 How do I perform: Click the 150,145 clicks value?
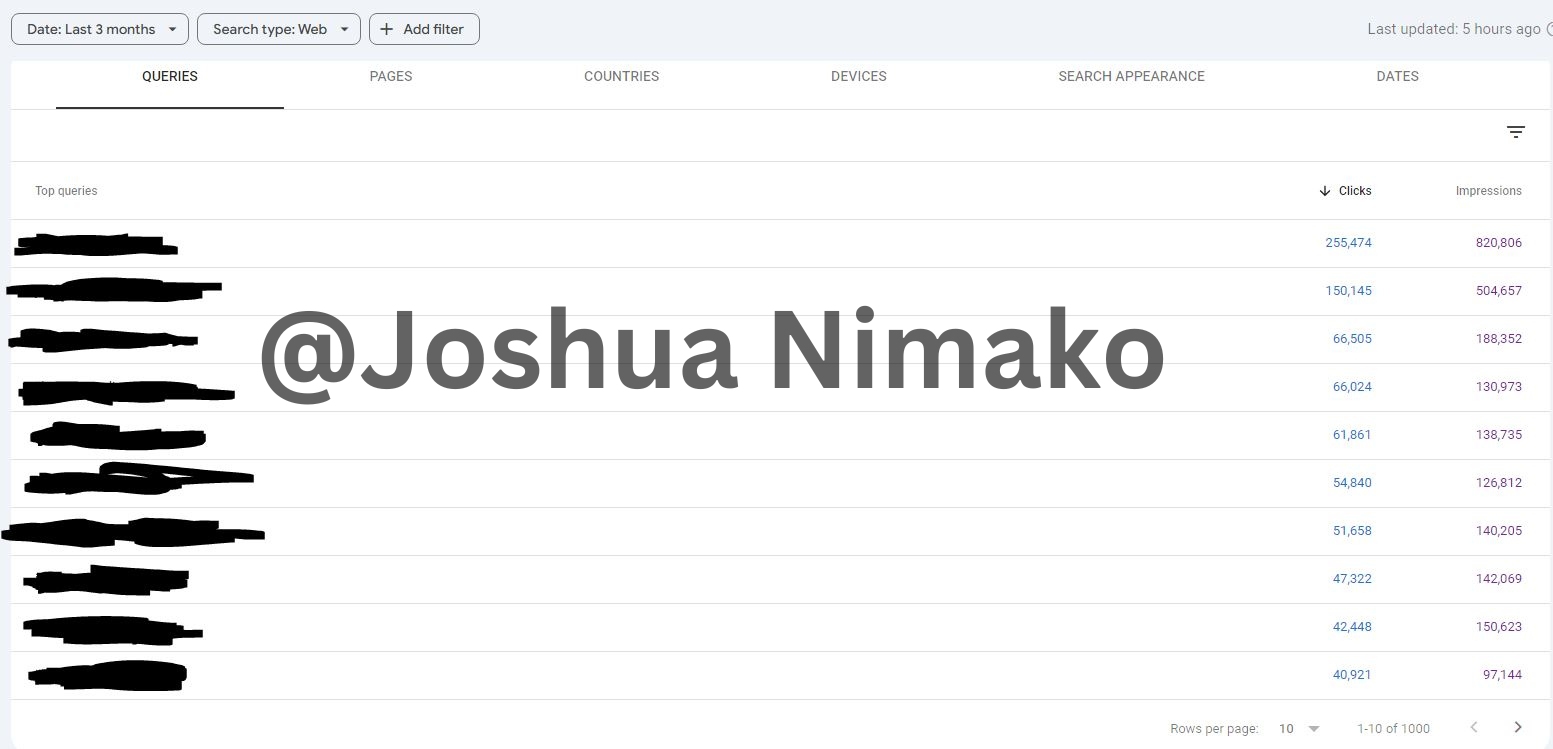1348,291
